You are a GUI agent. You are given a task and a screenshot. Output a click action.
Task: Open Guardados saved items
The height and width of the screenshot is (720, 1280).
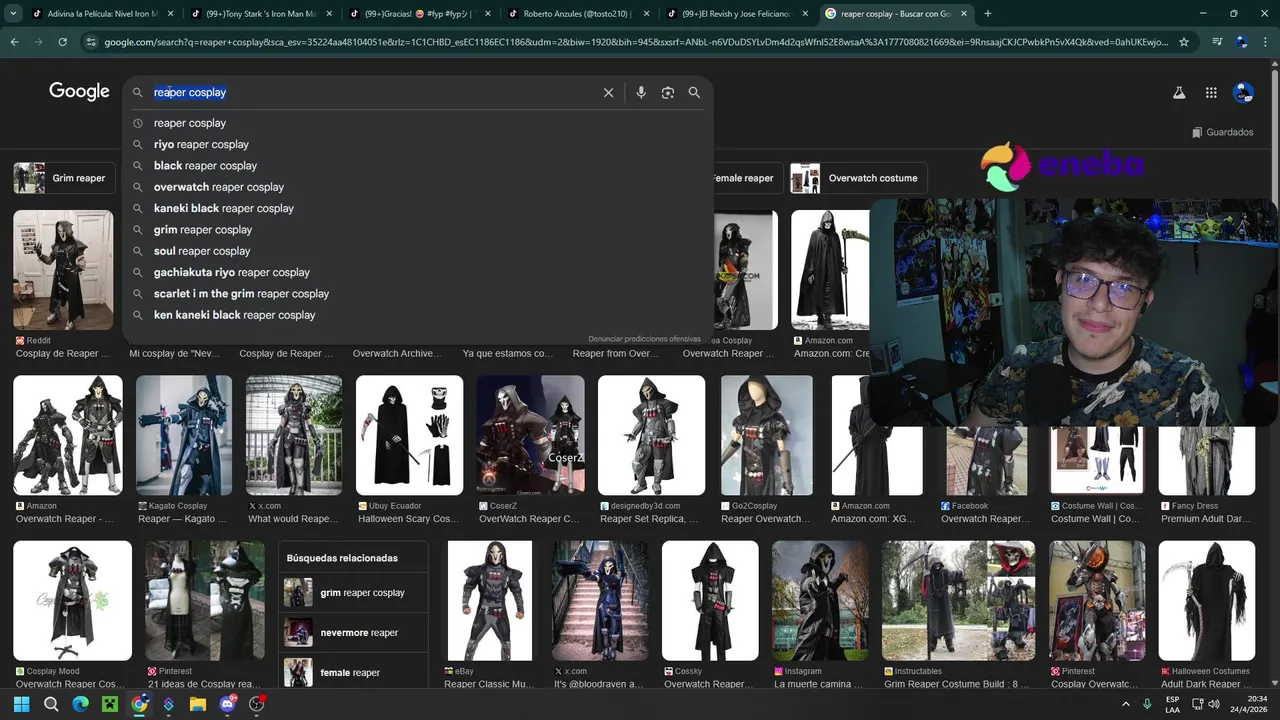(x=1223, y=132)
